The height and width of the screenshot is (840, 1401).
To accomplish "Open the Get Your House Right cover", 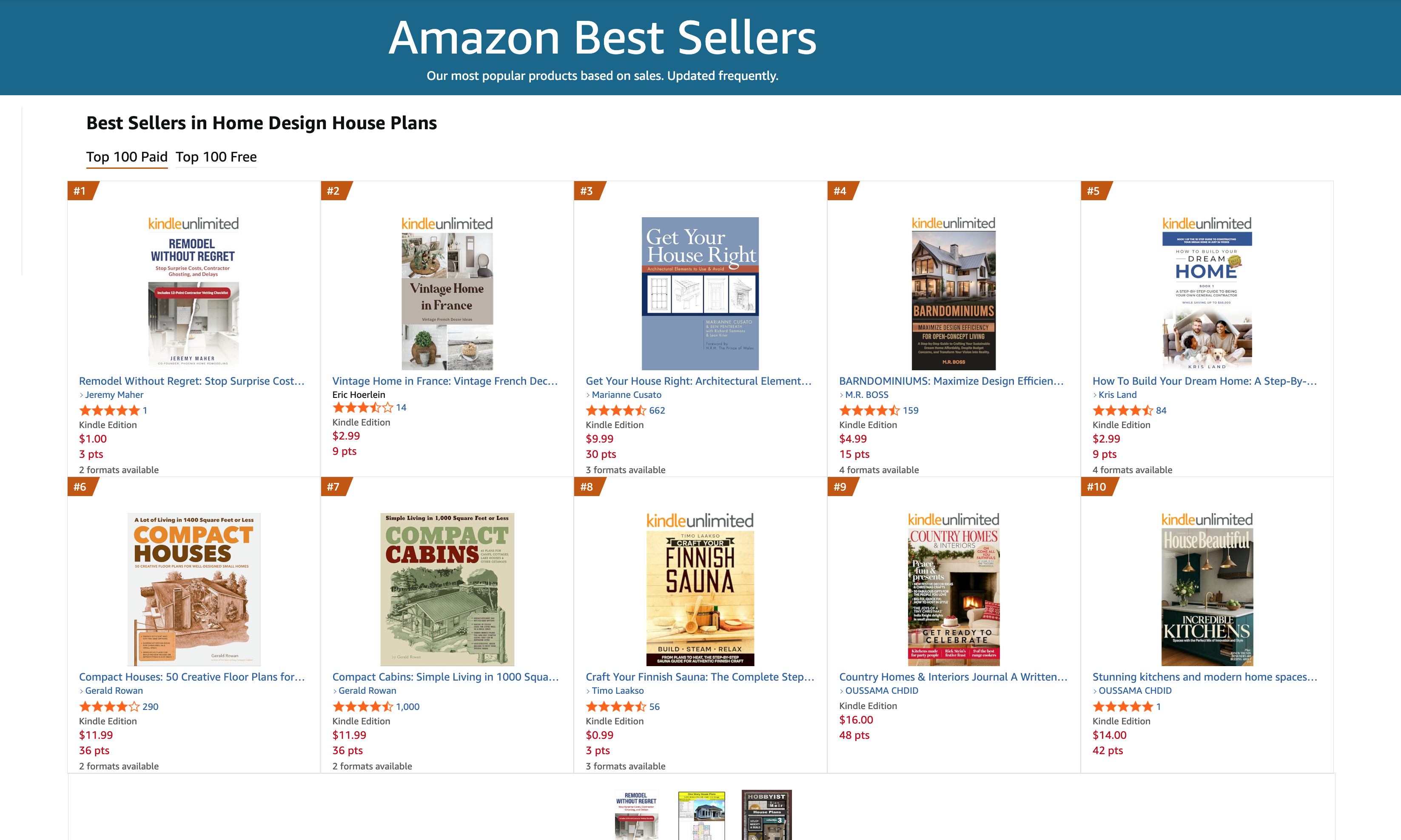I will [x=700, y=293].
